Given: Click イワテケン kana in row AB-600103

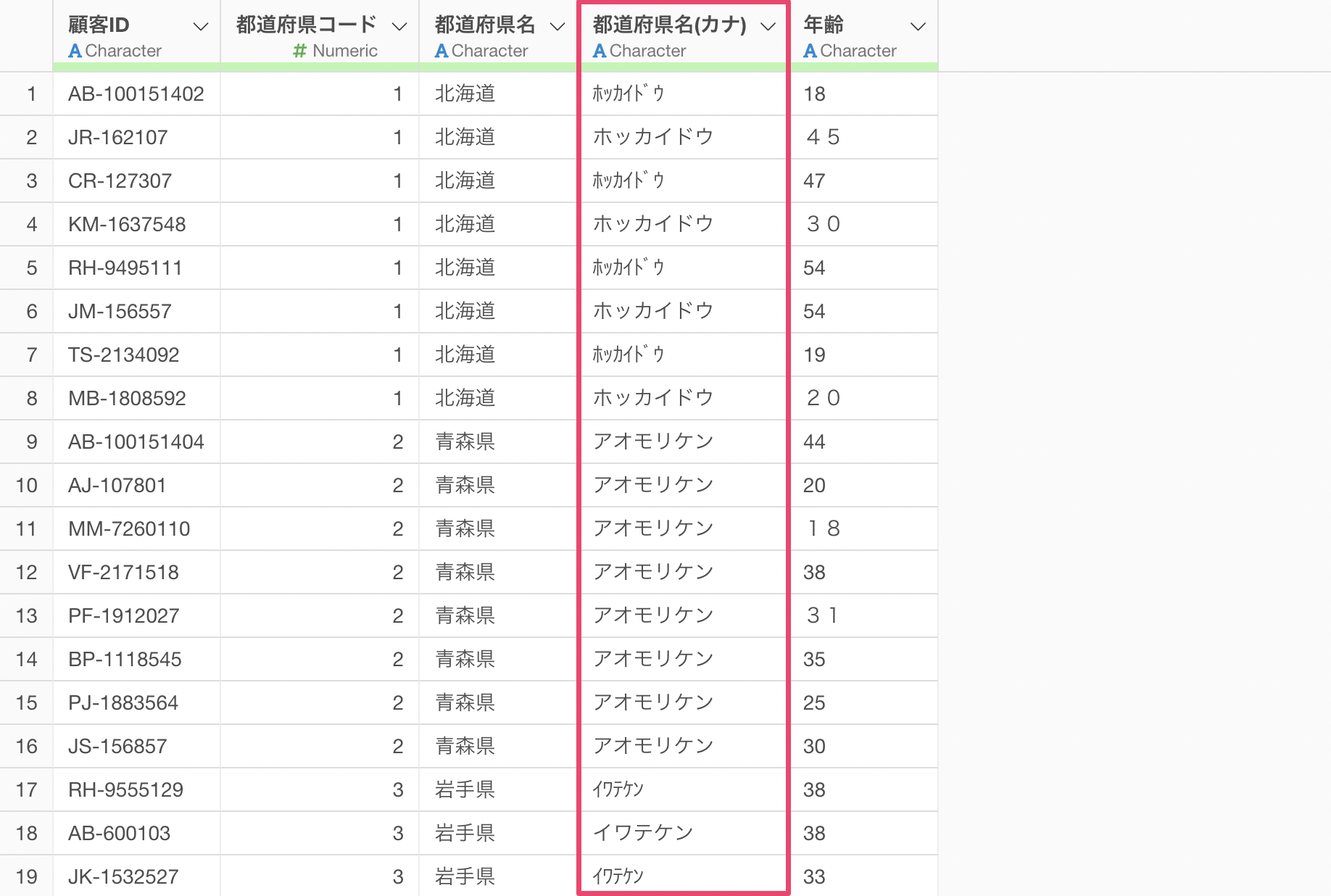Looking at the screenshot, I should point(643,833).
